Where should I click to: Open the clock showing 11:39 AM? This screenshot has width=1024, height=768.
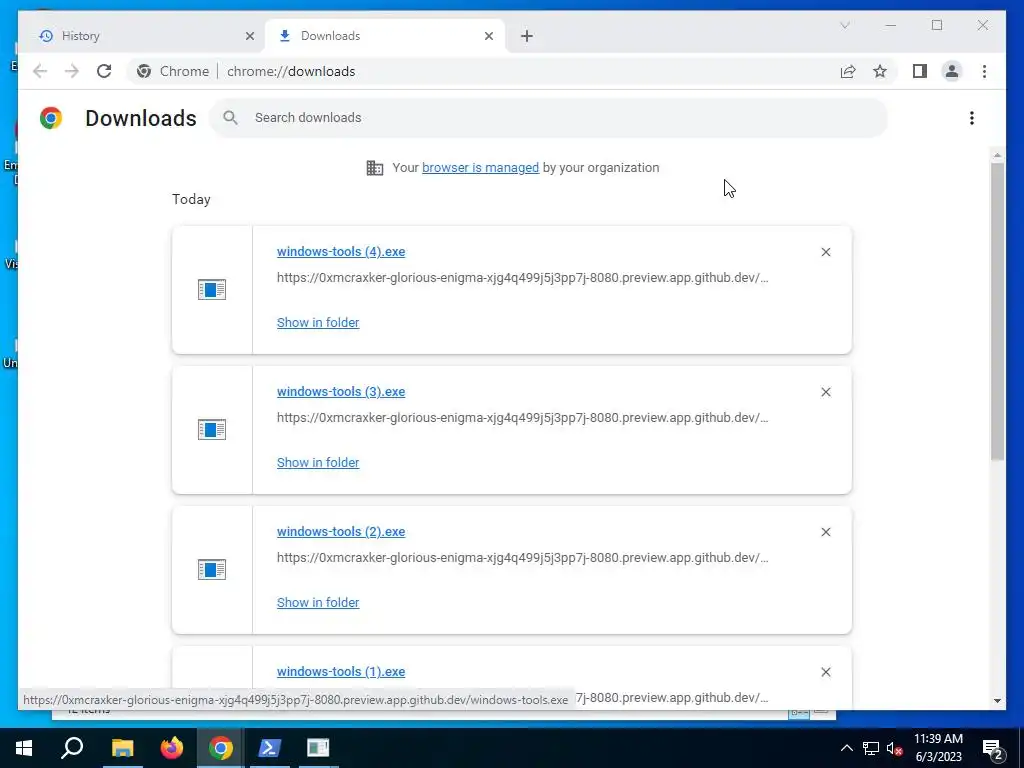(938, 748)
